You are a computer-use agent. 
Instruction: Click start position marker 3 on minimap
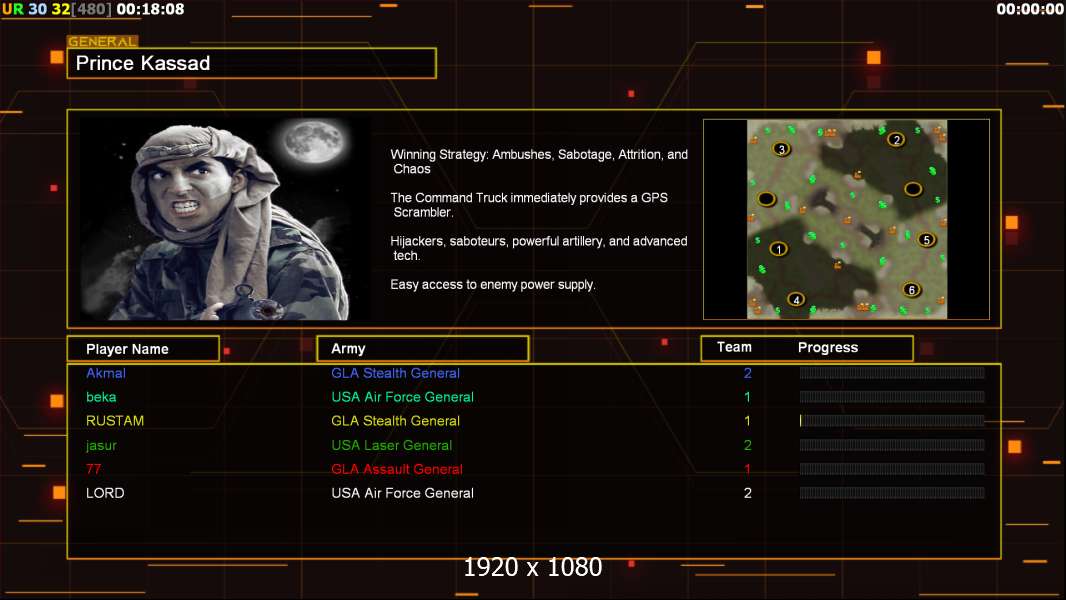pyautogui.click(x=781, y=149)
